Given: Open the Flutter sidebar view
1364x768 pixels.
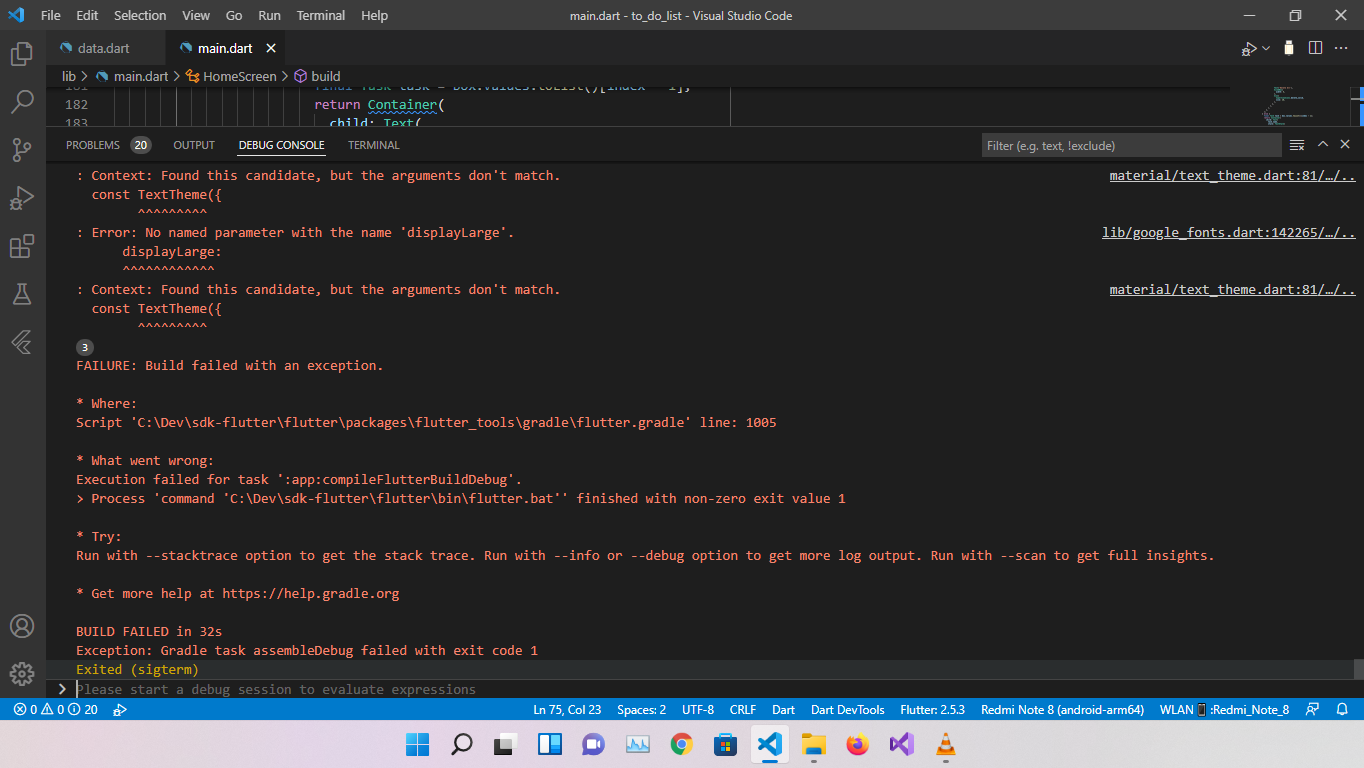Looking at the screenshot, I should coord(22,342).
